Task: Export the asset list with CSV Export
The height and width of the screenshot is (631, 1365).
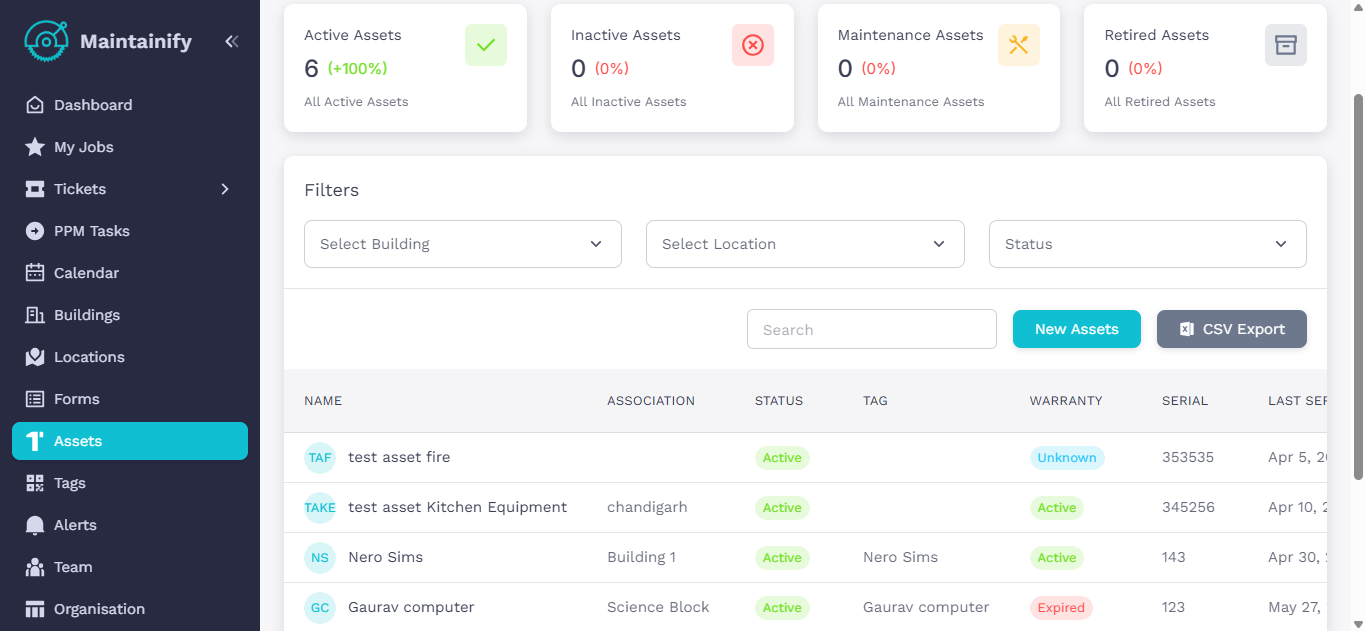Action: click(1231, 329)
